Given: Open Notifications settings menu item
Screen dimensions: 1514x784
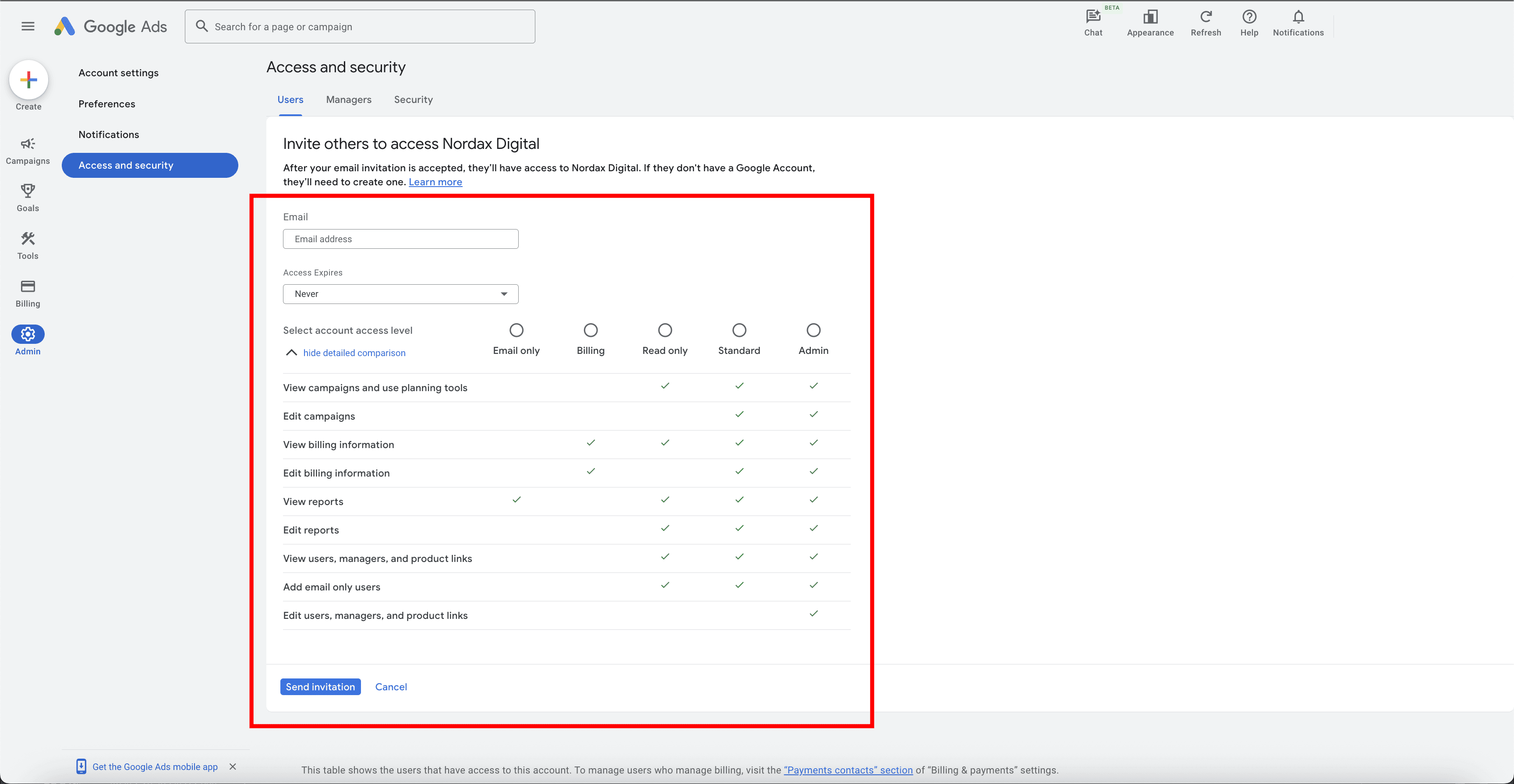Looking at the screenshot, I should click(x=109, y=134).
